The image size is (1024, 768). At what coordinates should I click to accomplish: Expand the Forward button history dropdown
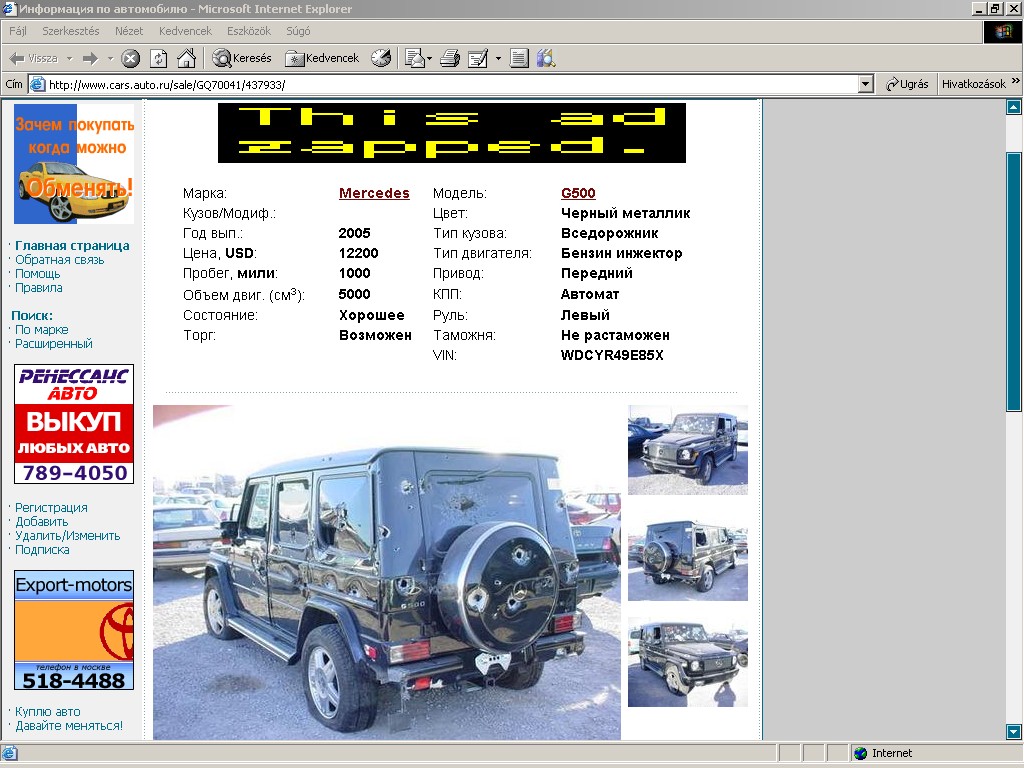click(x=110, y=59)
